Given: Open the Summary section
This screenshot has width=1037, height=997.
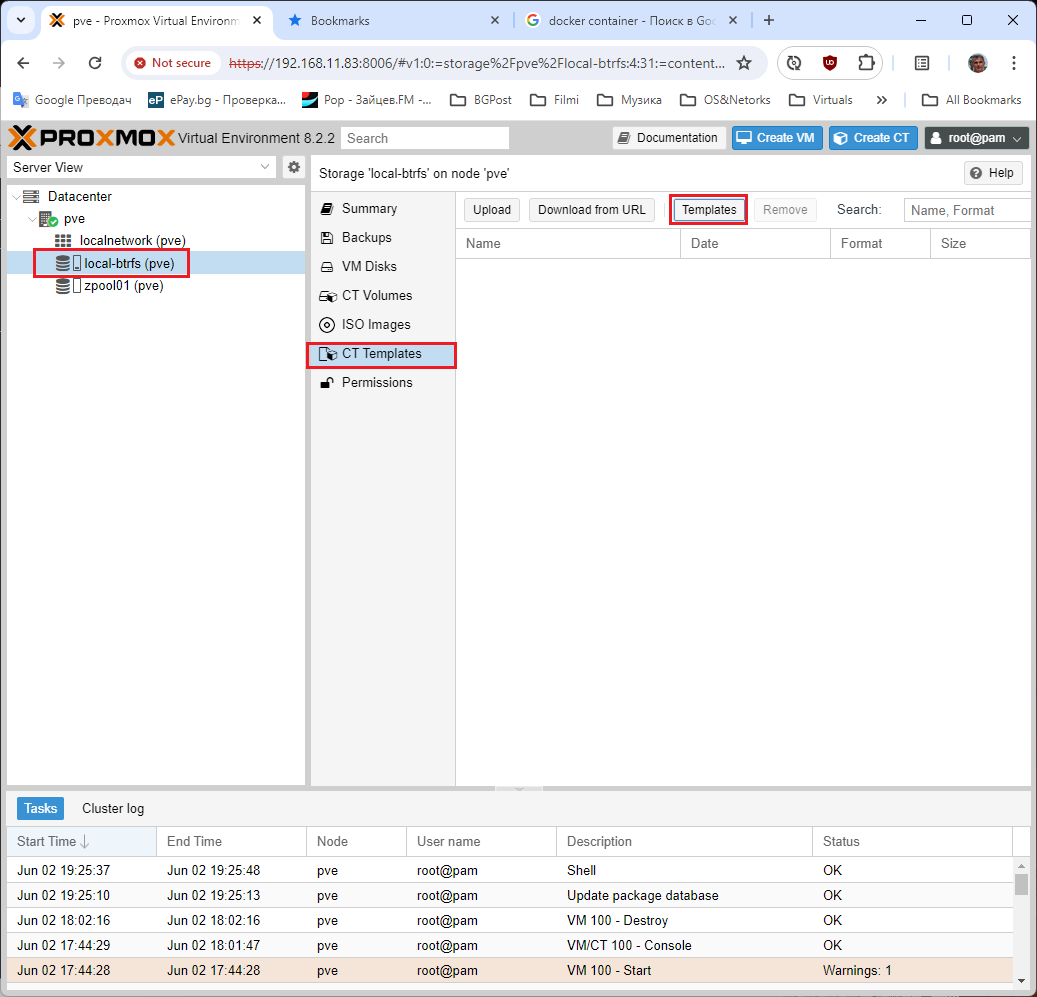Looking at the screenshot, I should click(x=383, y=208).
